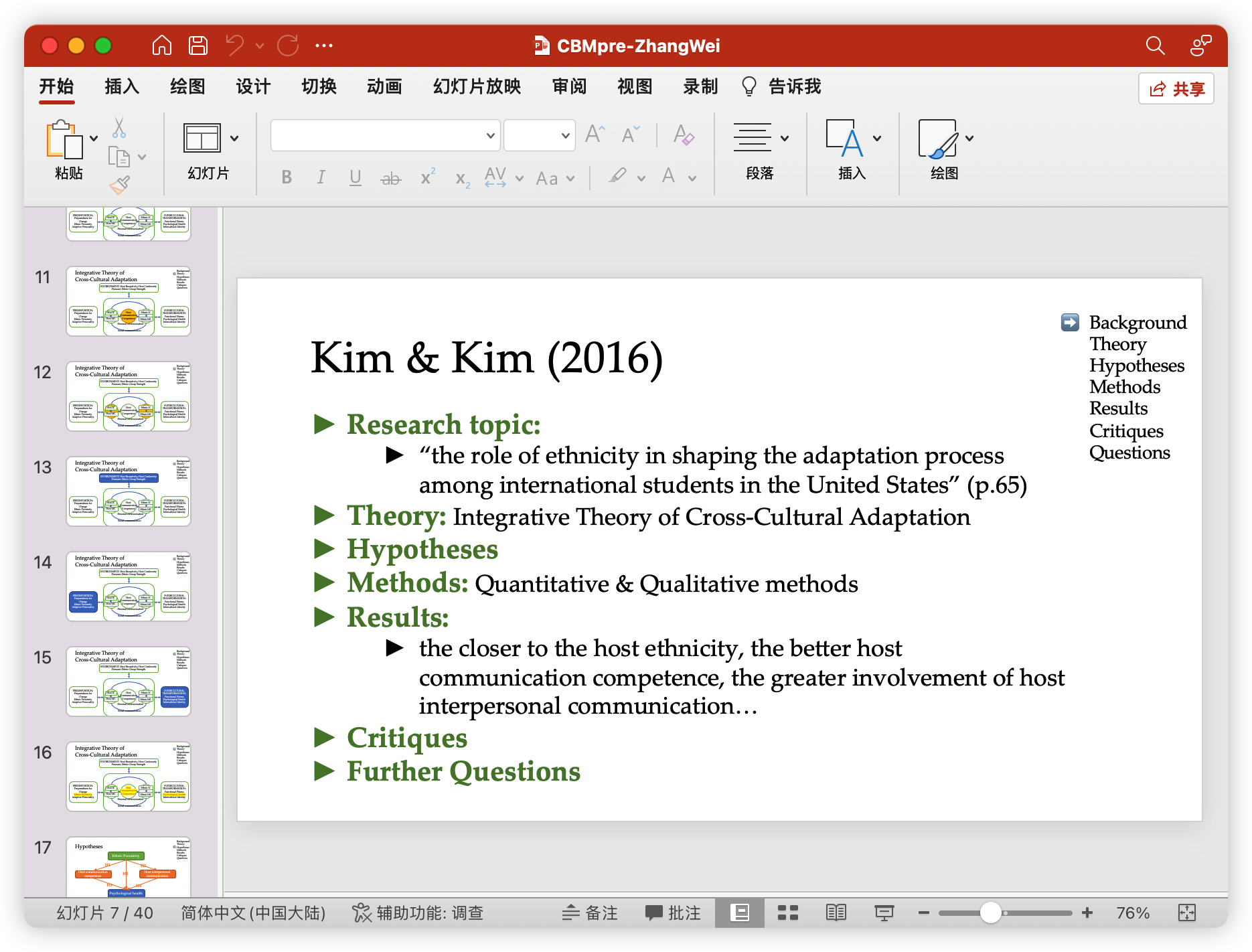Toggle the 备注 notes pane
This screenshot has width=1252, height=952.
[x=590, y=913]
